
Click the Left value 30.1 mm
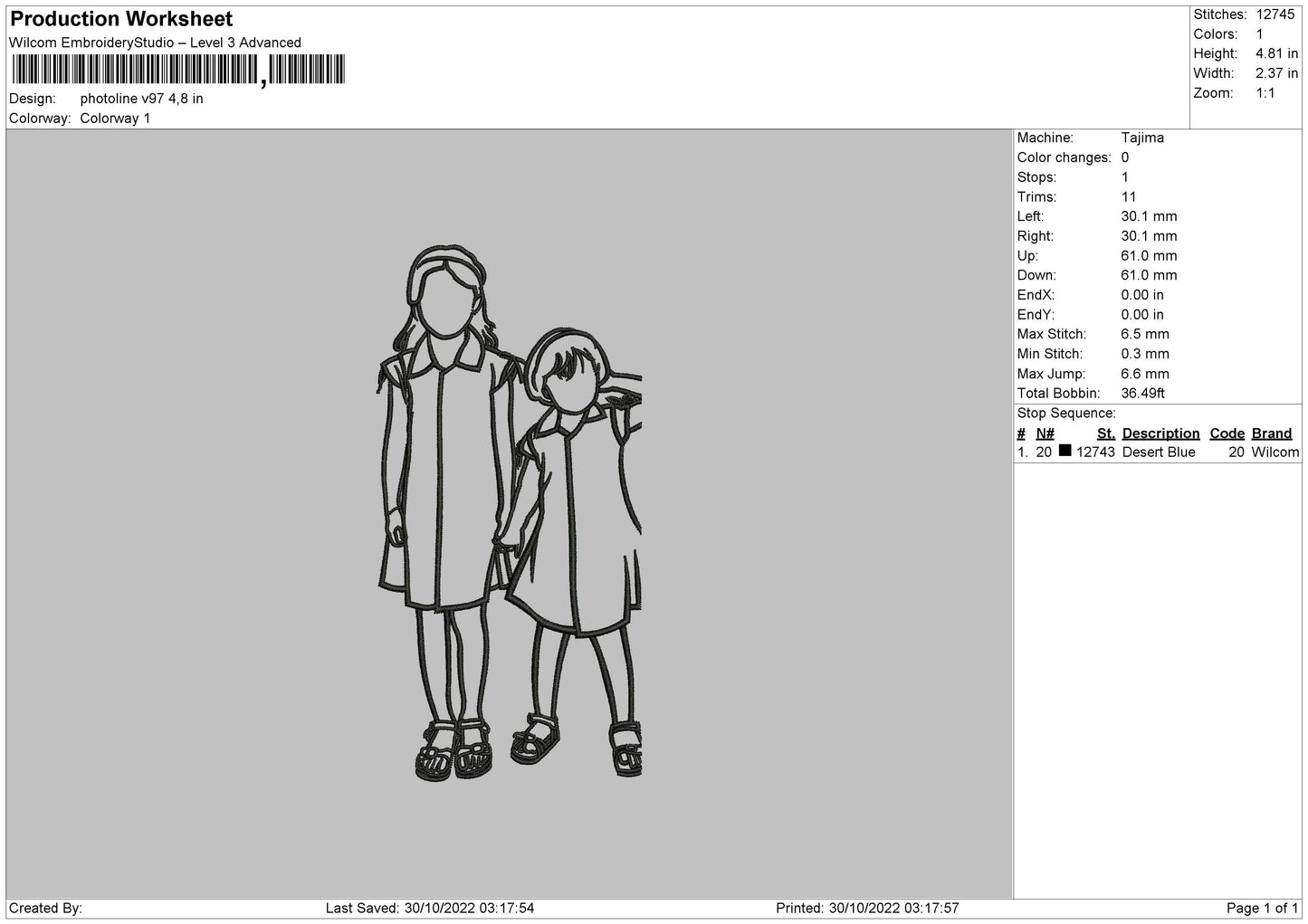[1149, 216]
